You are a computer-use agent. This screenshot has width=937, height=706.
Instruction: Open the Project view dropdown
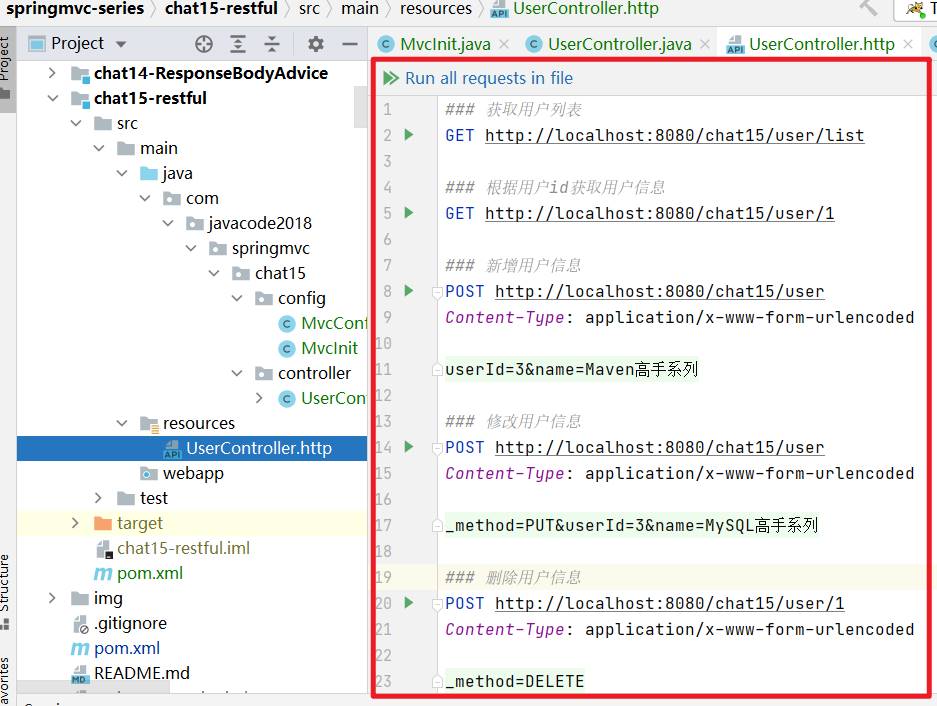click(x=121, y=44)
